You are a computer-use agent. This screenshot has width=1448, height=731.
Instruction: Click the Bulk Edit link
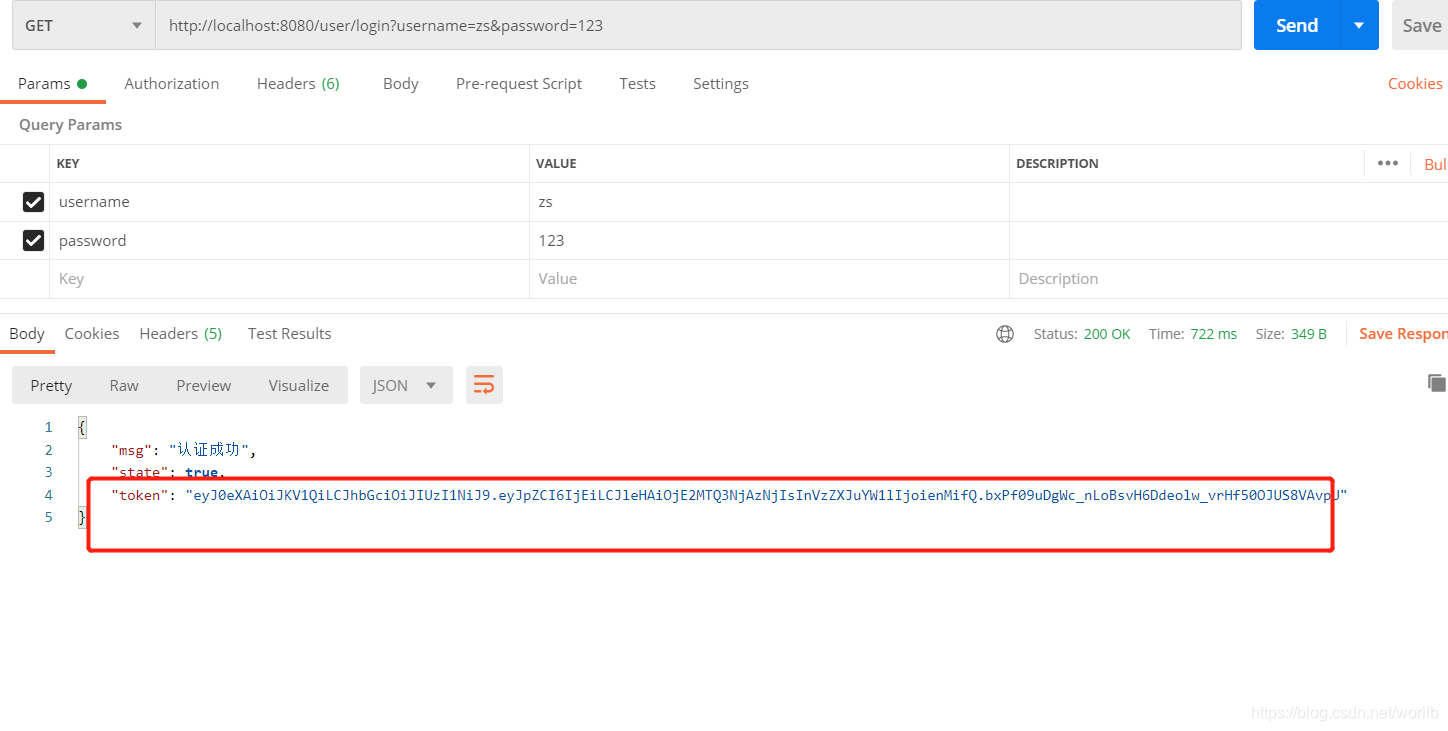pyautogui.click(x=1435, y=164)
